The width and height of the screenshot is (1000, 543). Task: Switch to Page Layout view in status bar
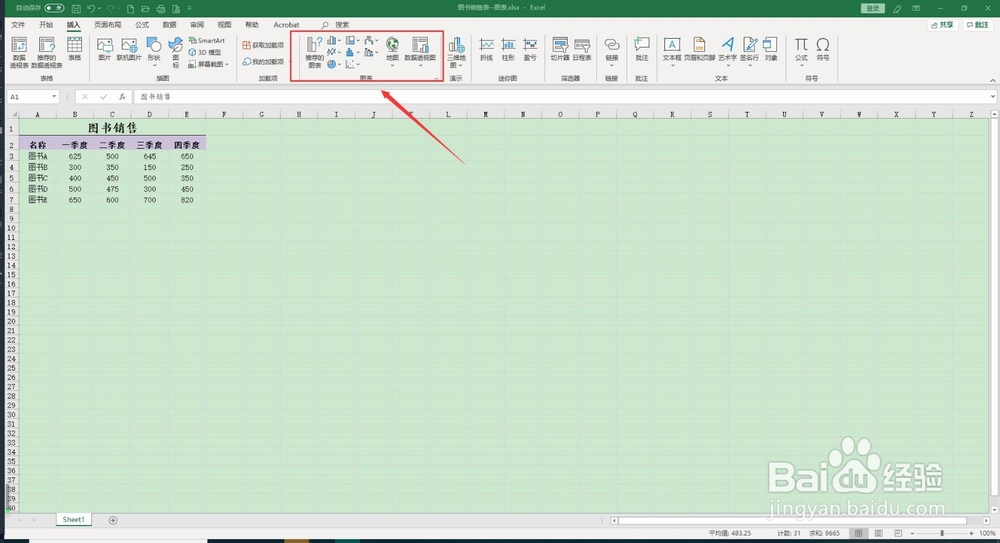(879, 533)
